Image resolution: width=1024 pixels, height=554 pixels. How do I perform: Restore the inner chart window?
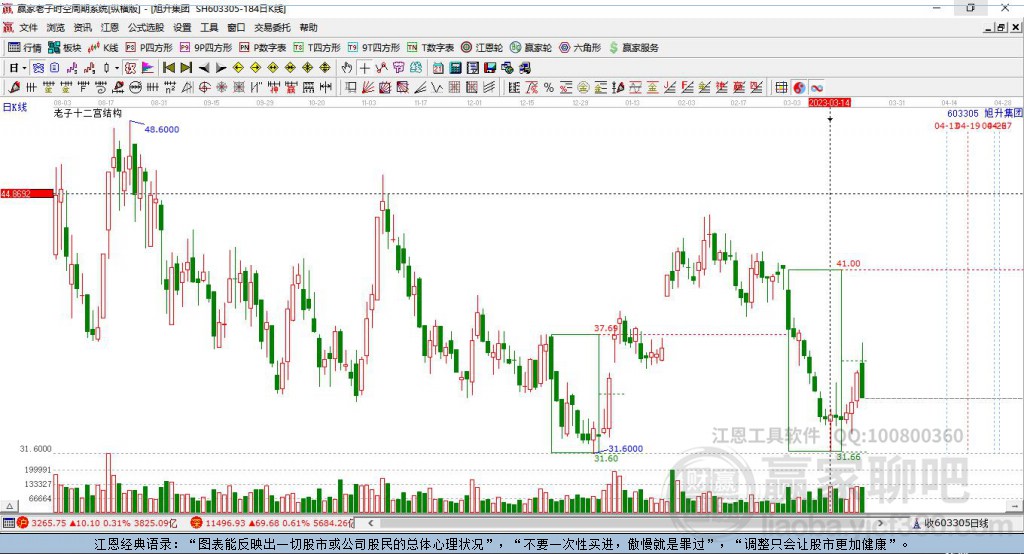coord(1001,27)
